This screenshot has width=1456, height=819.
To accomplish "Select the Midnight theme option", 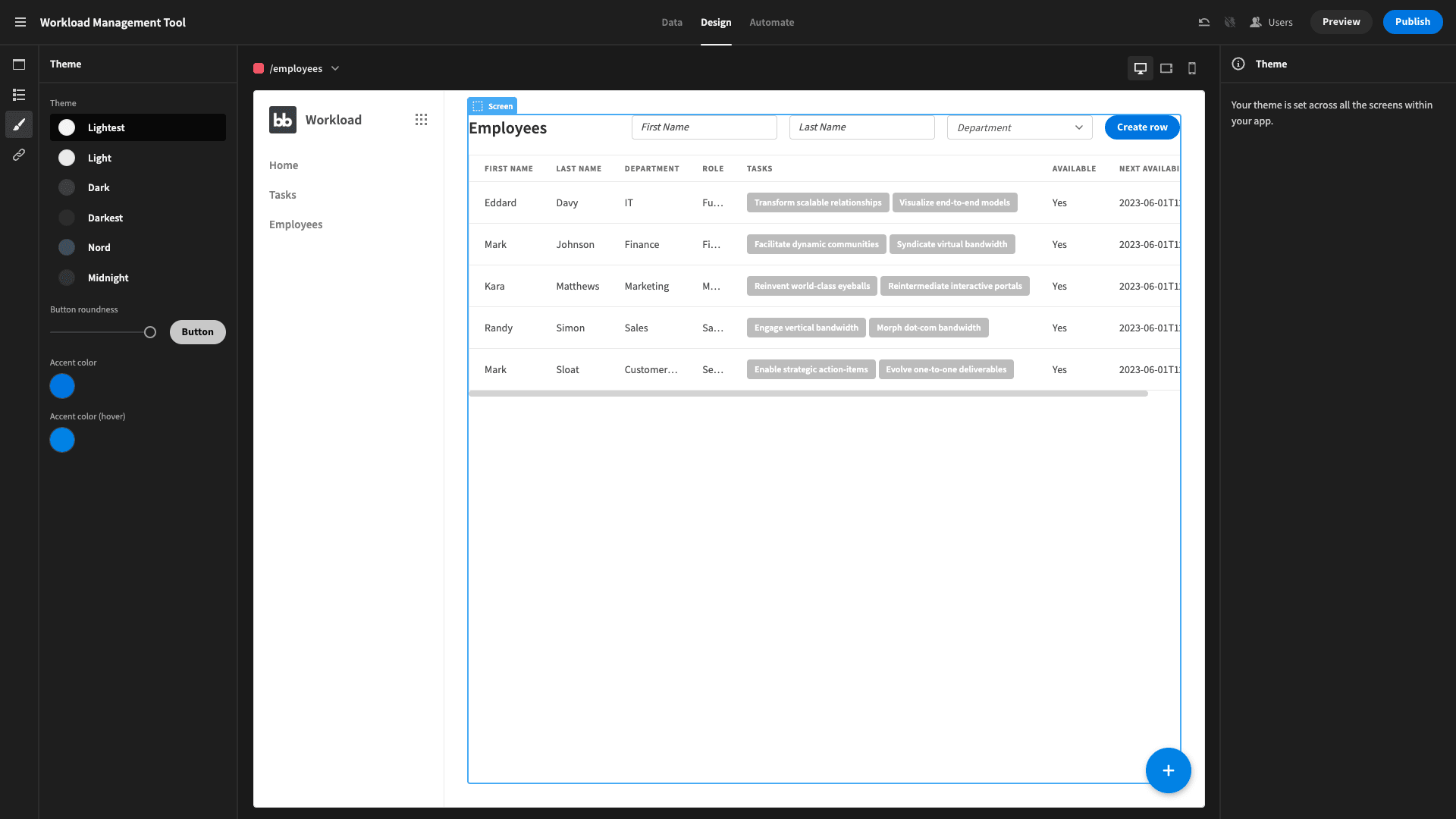I will (x=108, y=277).
